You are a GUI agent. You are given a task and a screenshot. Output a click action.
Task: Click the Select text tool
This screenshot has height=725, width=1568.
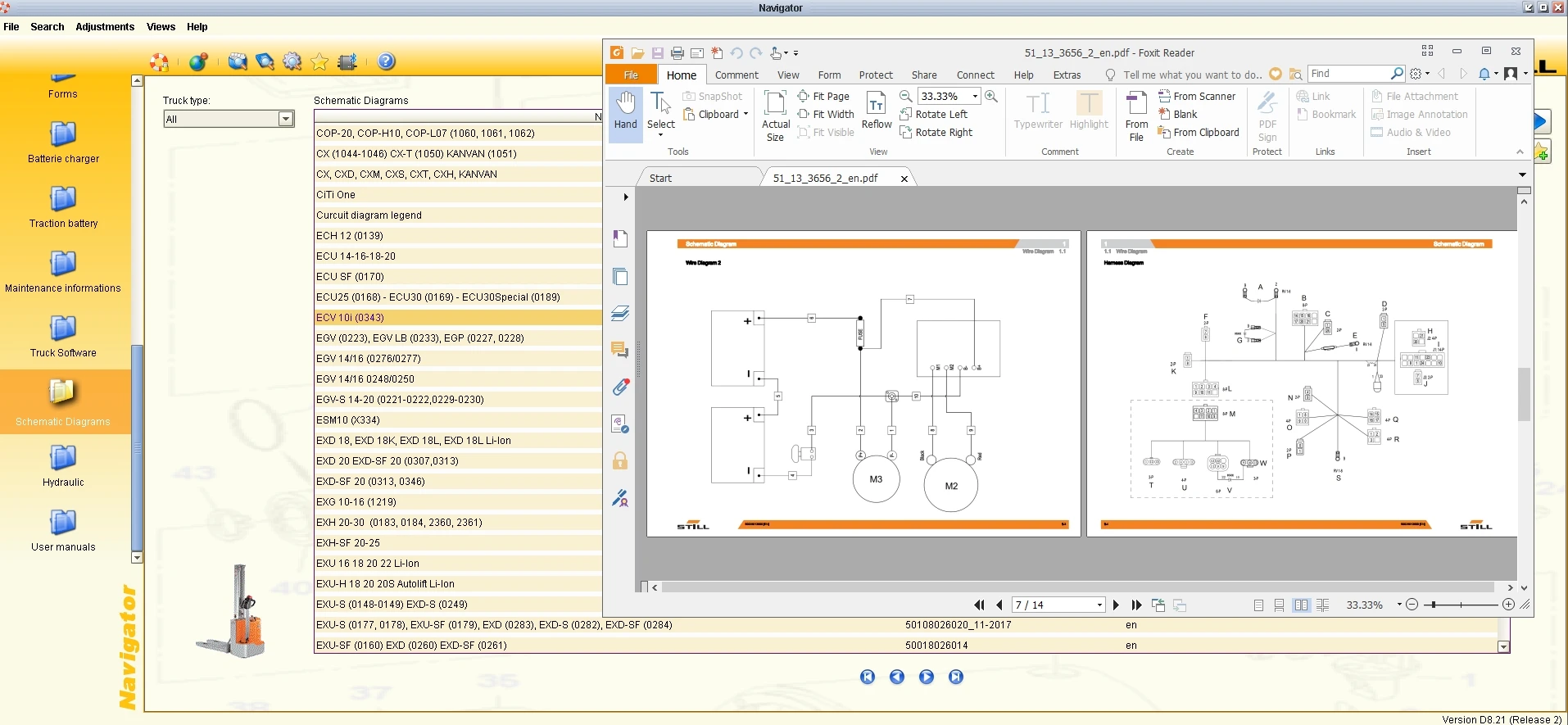(x=661, y=113)
